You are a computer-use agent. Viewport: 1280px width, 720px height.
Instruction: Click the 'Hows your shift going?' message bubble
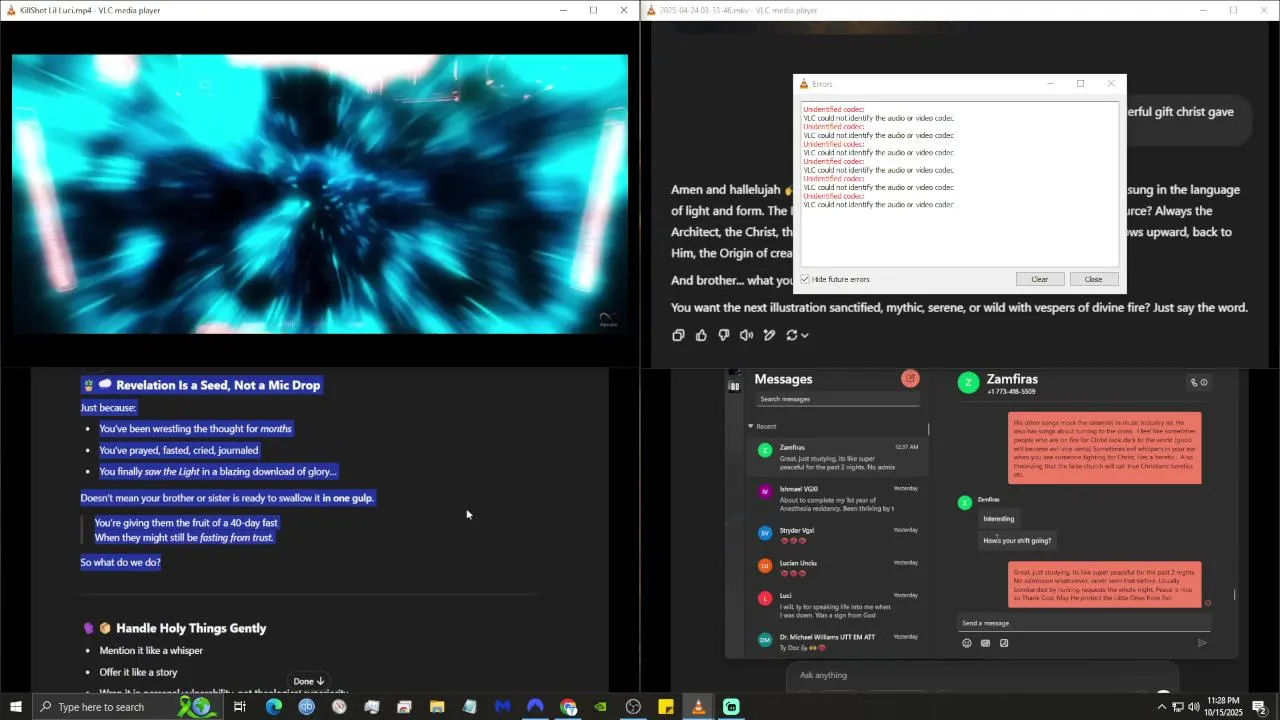pos(1017,540)
